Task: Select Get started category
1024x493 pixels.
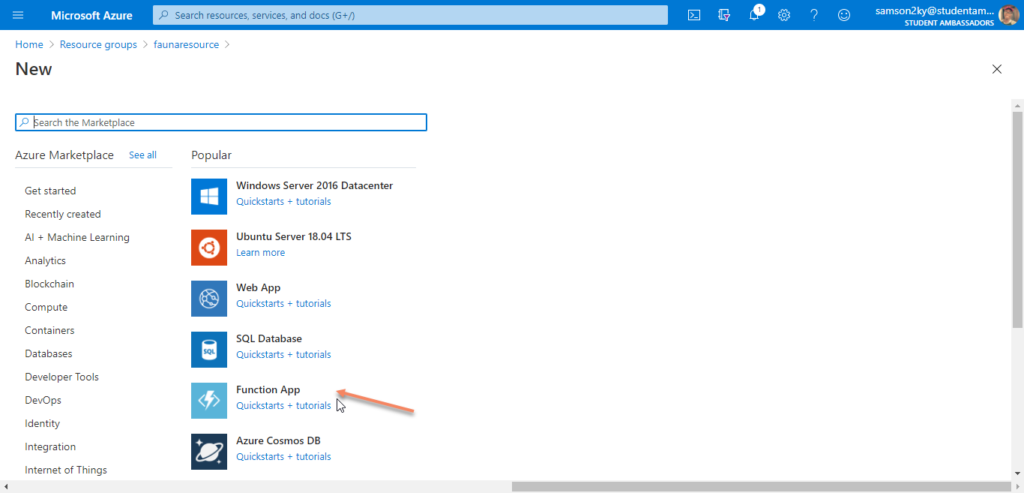Action: pos(50,191)
